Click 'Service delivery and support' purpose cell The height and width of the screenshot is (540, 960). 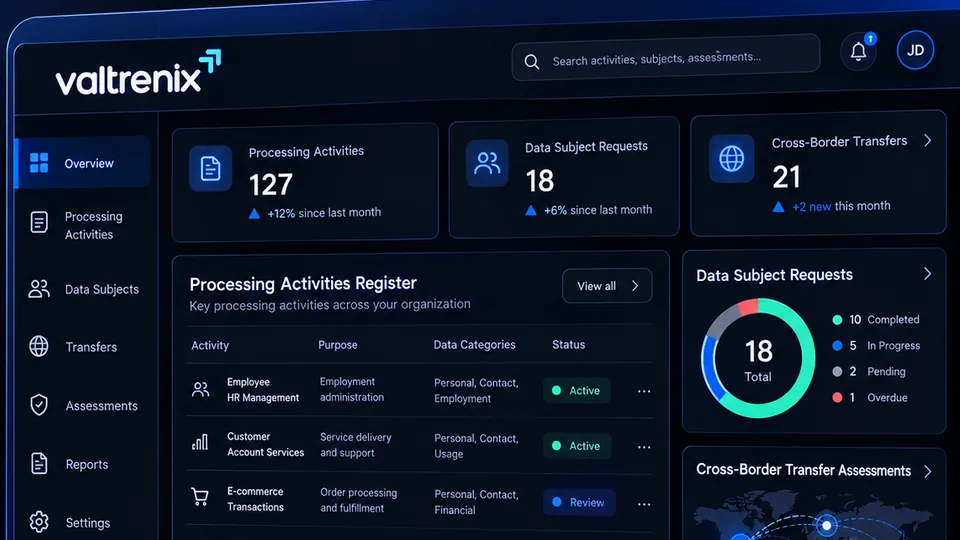point(356,445)
